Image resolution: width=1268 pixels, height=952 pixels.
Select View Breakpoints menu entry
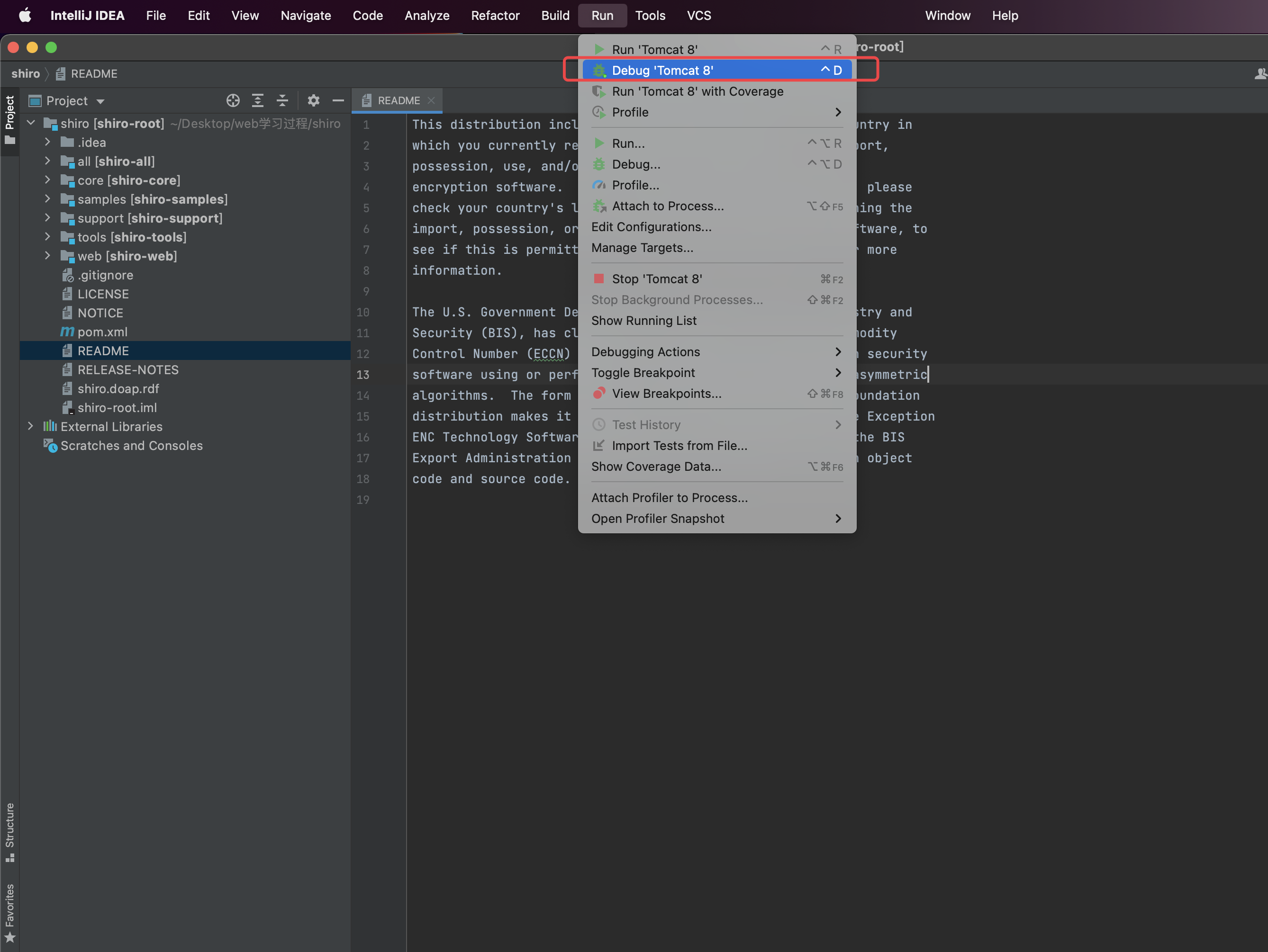pyautogui.click(x=666, y=394)
